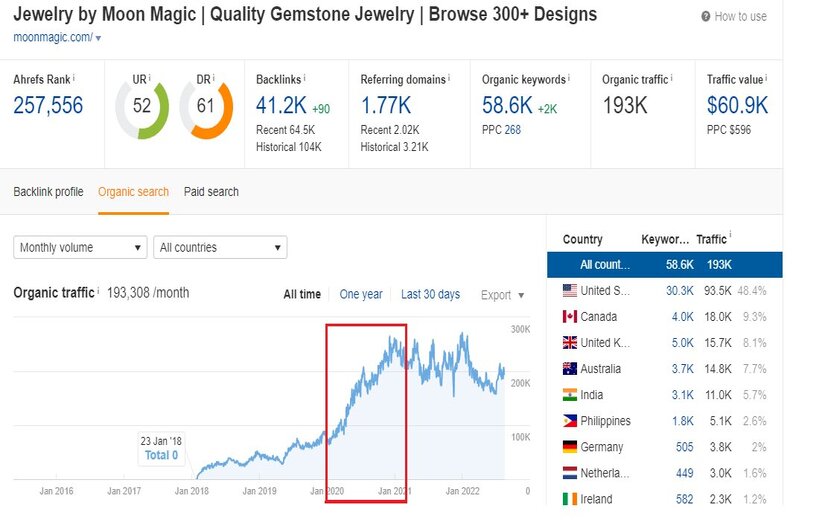Click the Jan 2022 axis label
Screen dimensions: 825x525
(462, 491)
